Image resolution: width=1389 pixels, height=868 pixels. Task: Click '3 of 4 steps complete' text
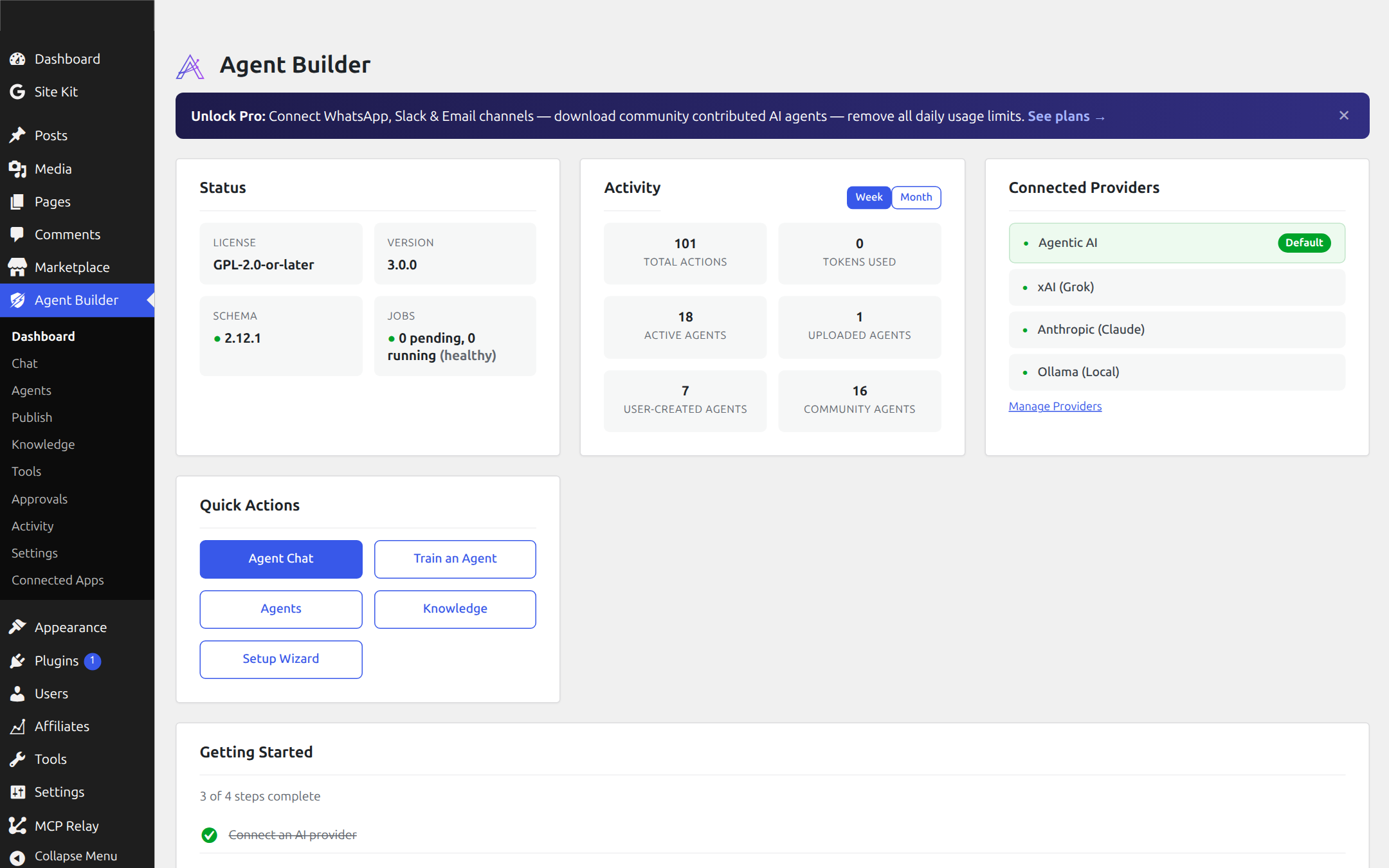[260, 797]
